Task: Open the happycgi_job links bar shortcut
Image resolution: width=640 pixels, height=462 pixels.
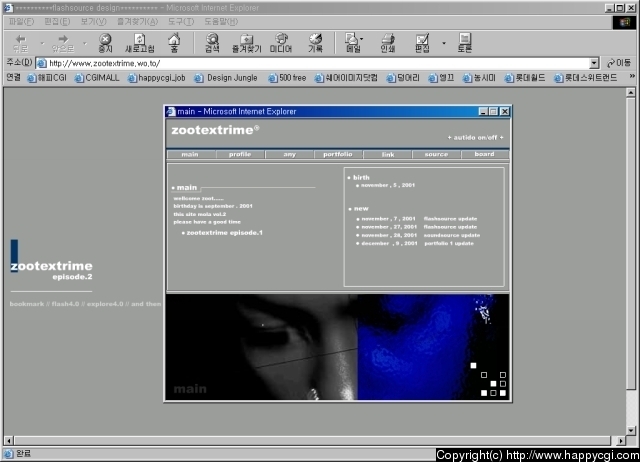Action: point(157,78)
